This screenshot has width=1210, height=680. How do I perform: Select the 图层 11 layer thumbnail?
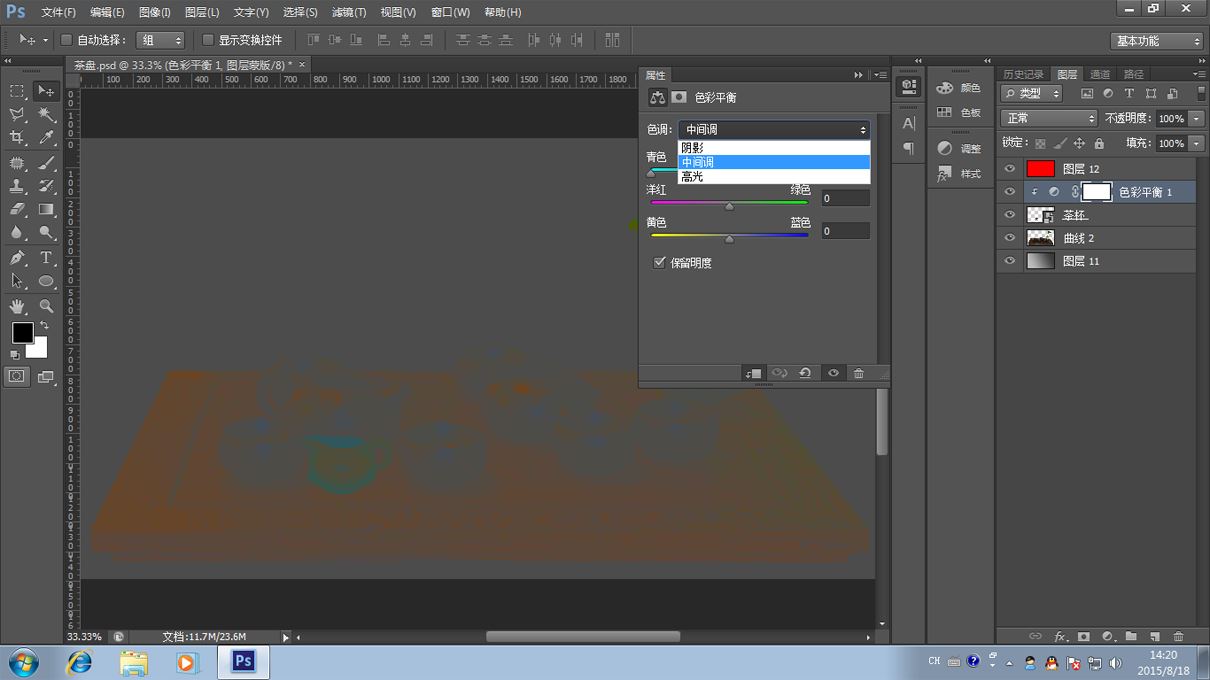(x=1041, y=261)
